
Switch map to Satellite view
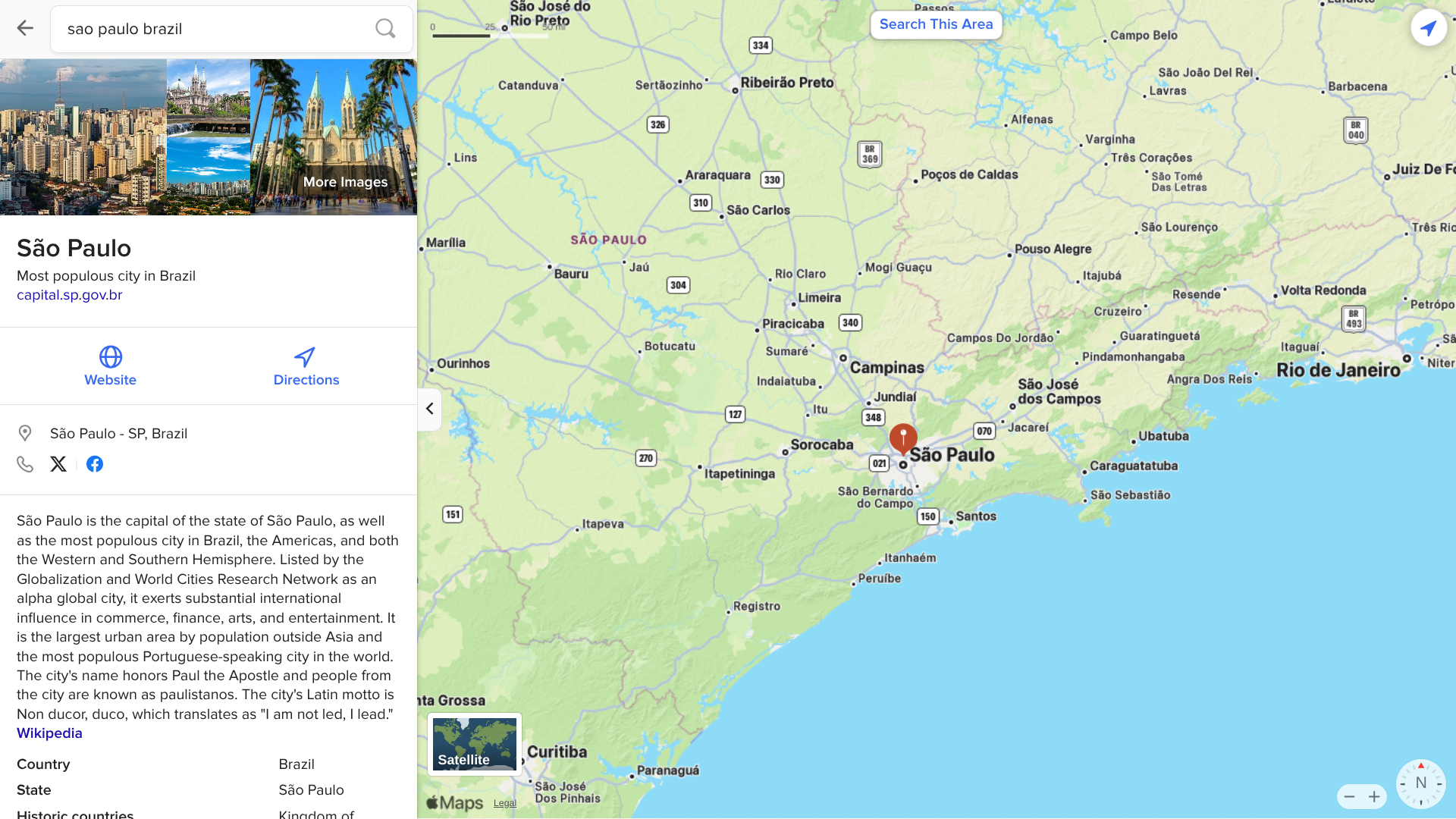[475, 744]
